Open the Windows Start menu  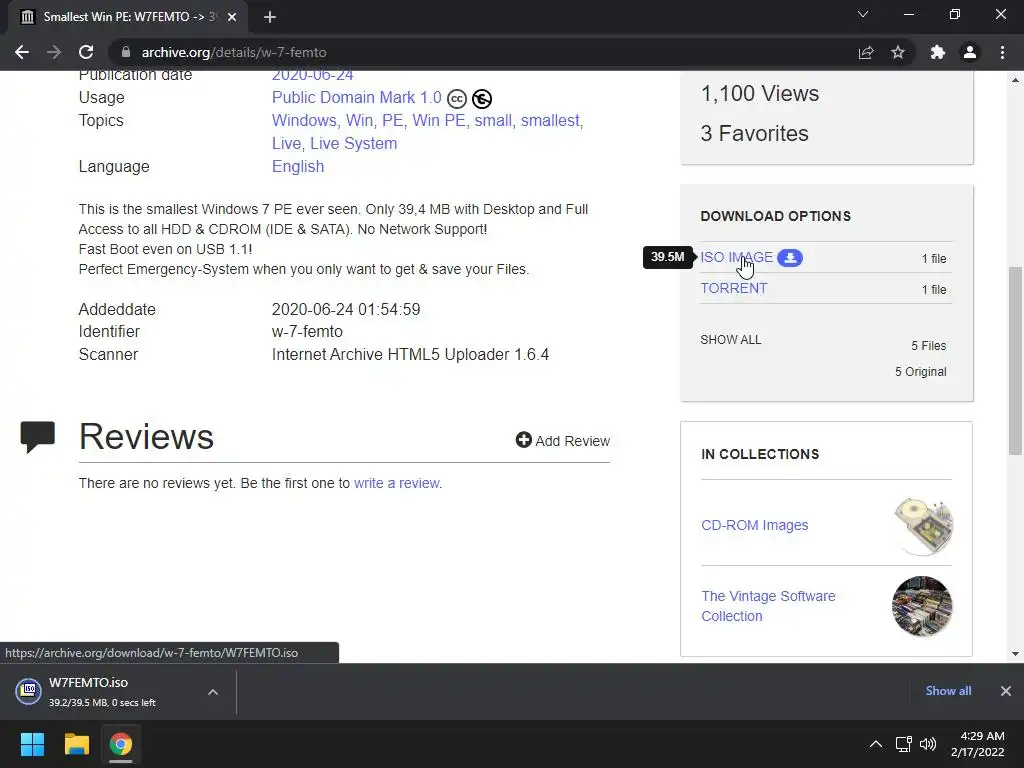tap(32, 744)
